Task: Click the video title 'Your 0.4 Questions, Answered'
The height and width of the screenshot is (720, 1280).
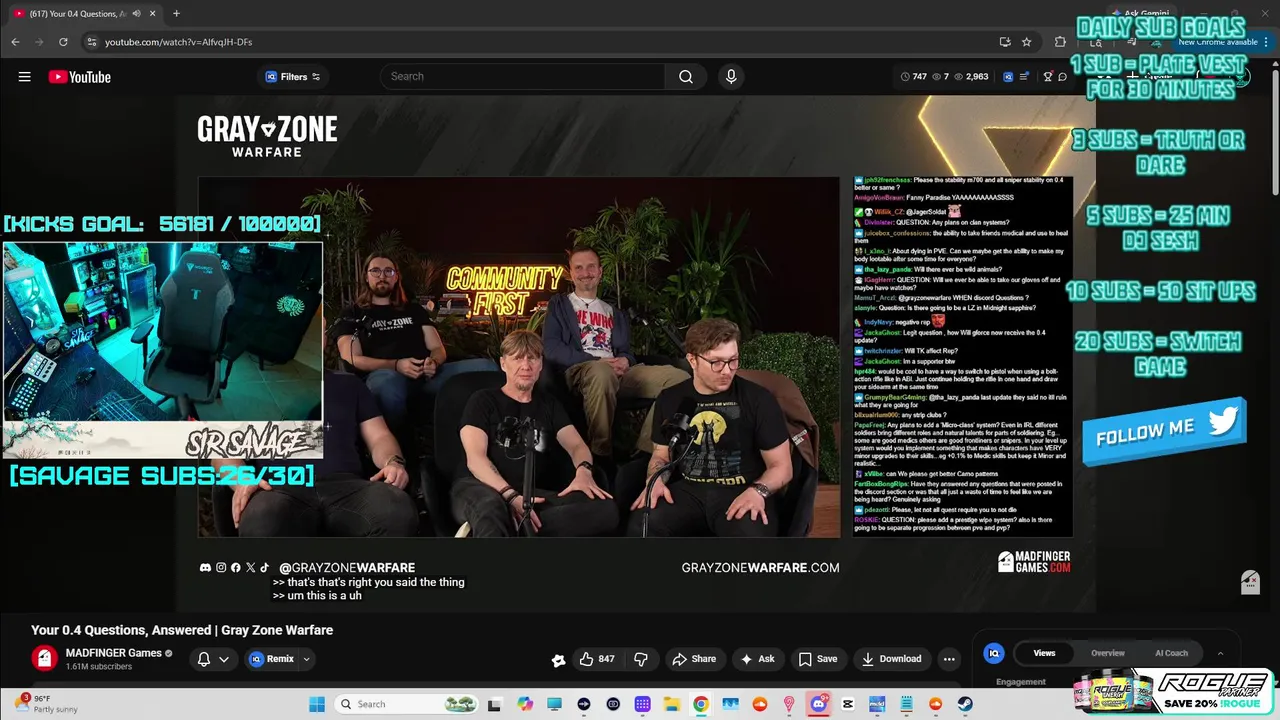Action: click(182, 630)
